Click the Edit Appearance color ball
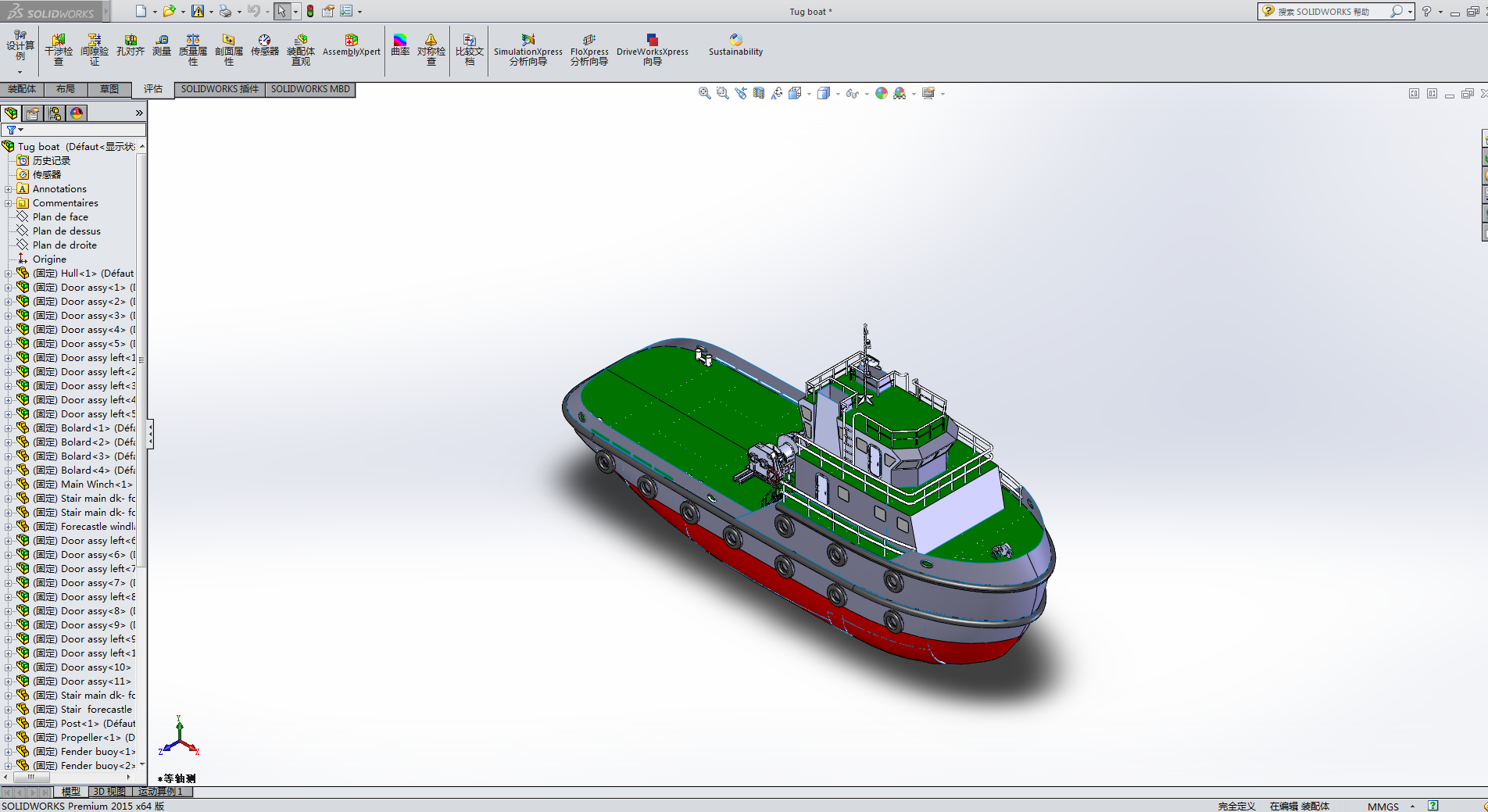This screenshot has height=812, width=1488. [x=882, y=93]
